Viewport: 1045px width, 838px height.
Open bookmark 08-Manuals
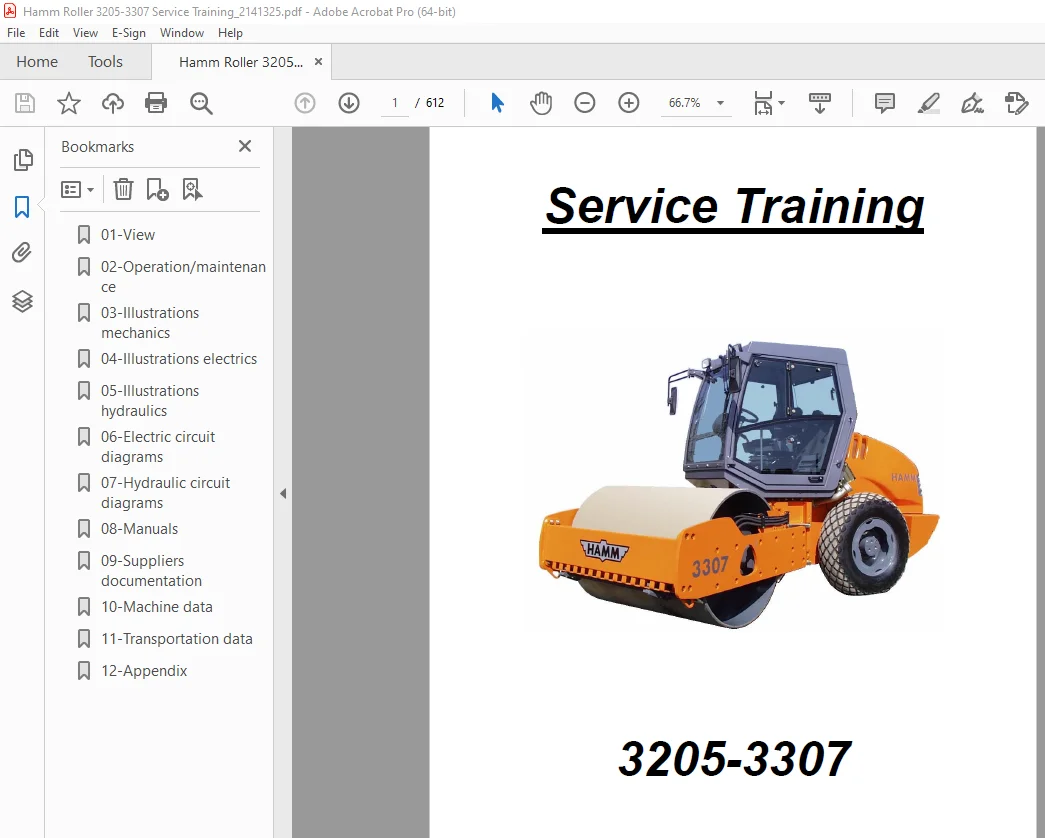[x=139, y=529]
